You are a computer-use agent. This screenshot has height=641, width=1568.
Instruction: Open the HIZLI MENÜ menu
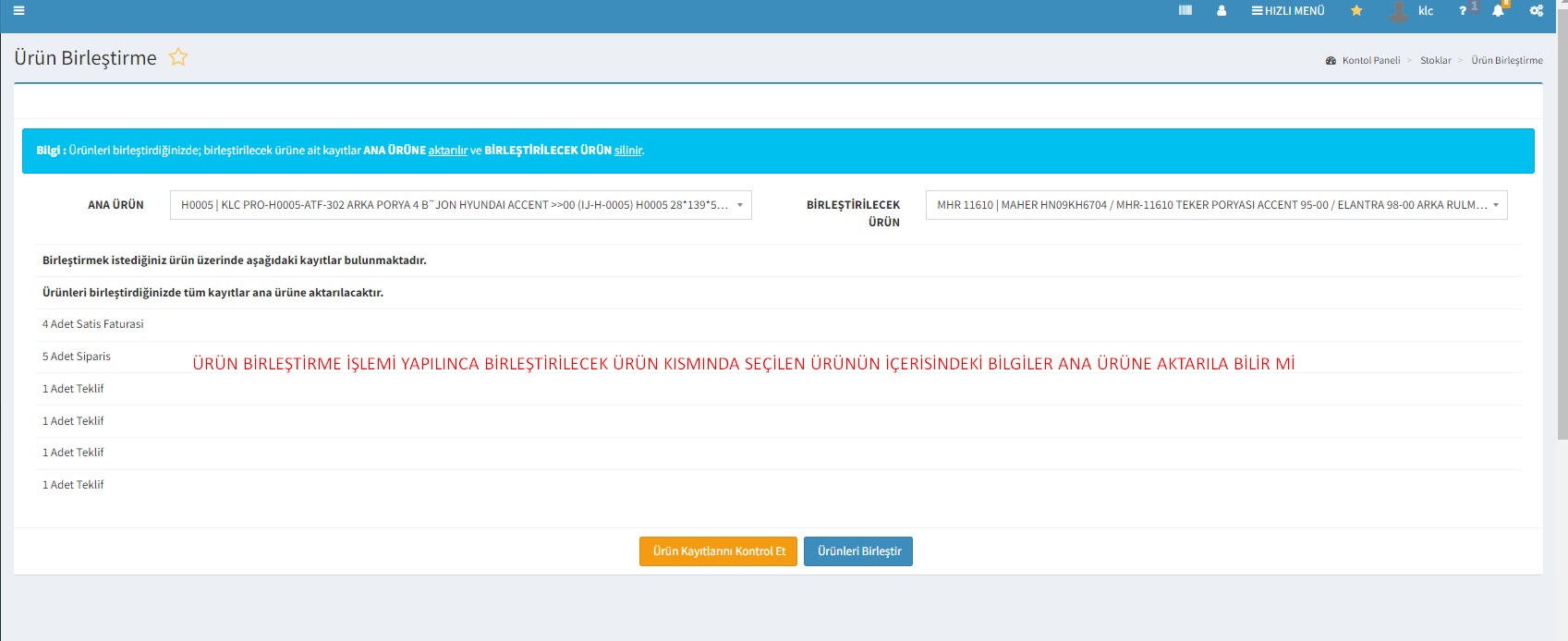click(1288, 11)
